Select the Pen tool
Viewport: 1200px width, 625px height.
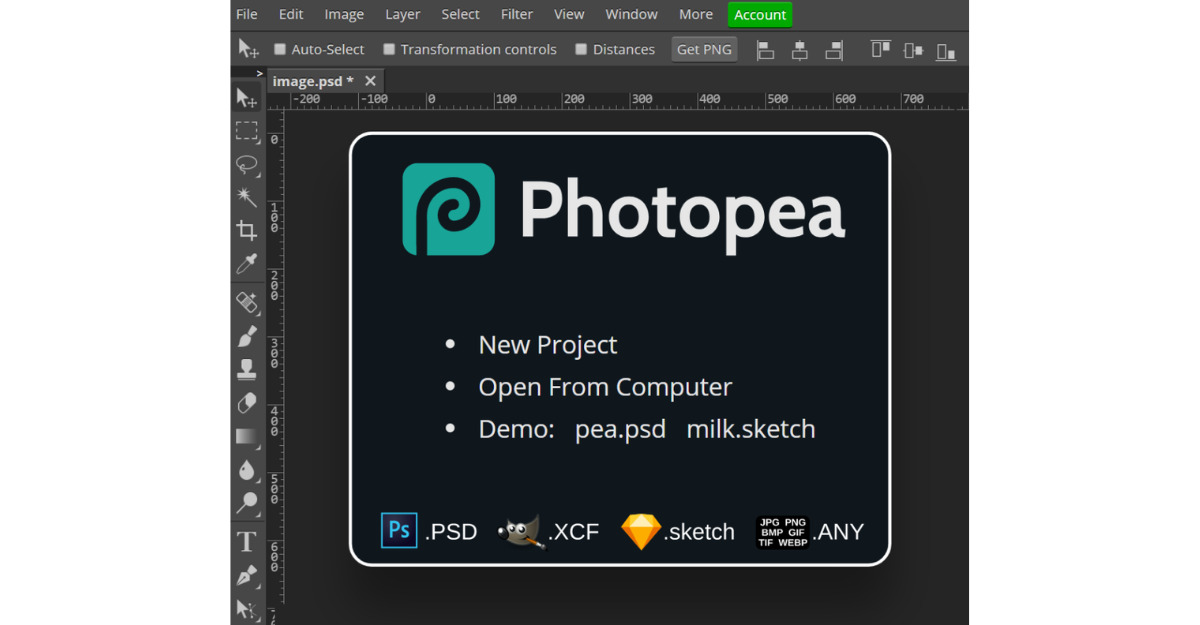click(x=247, y=576)
